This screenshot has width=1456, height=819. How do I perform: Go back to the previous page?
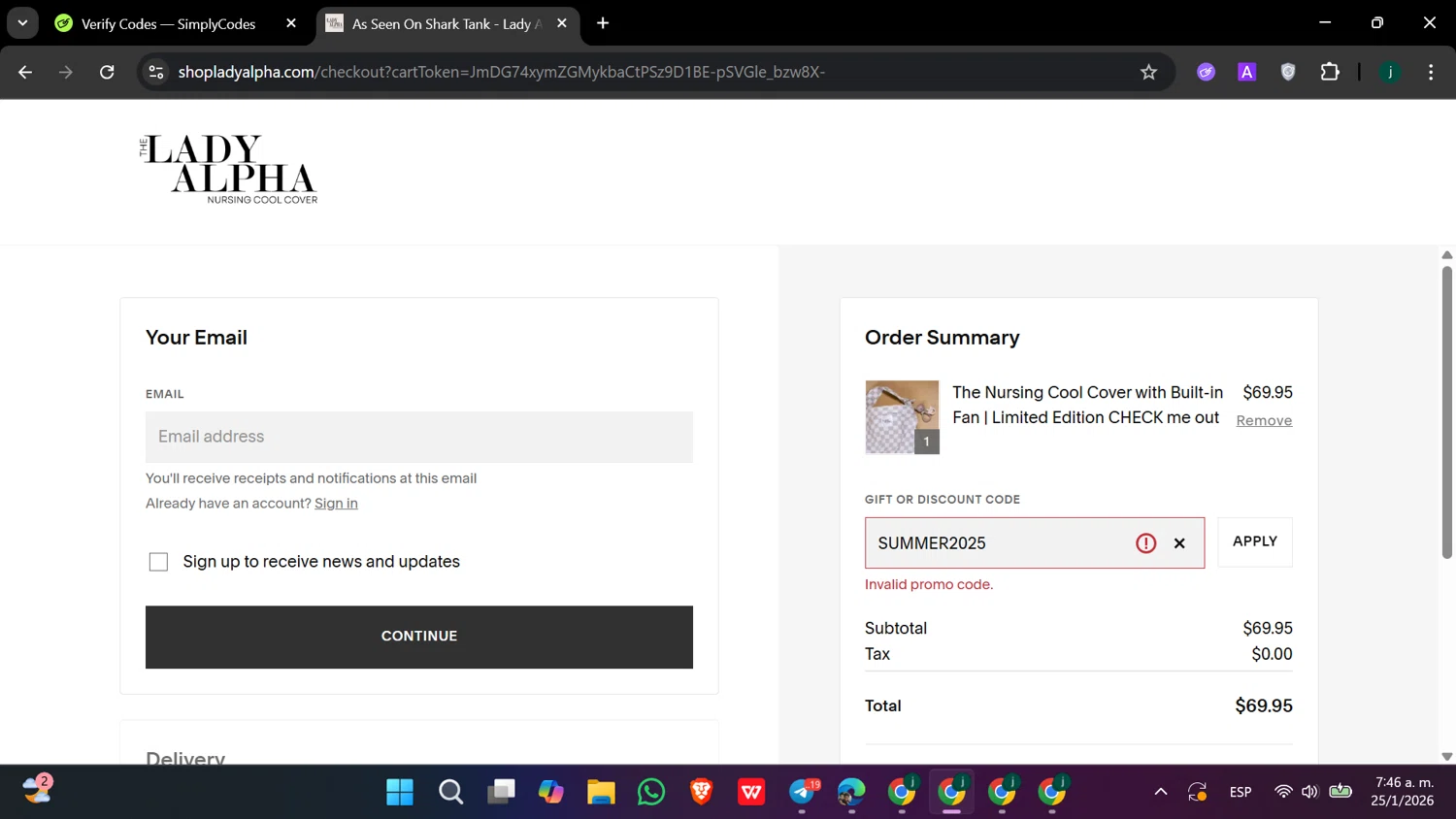click(25, 72)
